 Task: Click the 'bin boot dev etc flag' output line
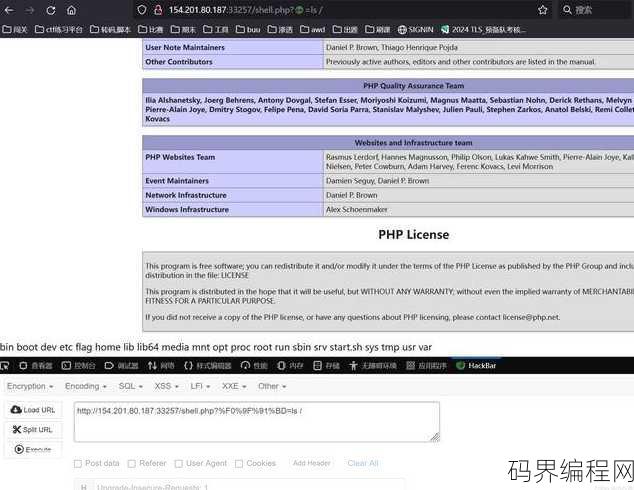tap(216, 347)
